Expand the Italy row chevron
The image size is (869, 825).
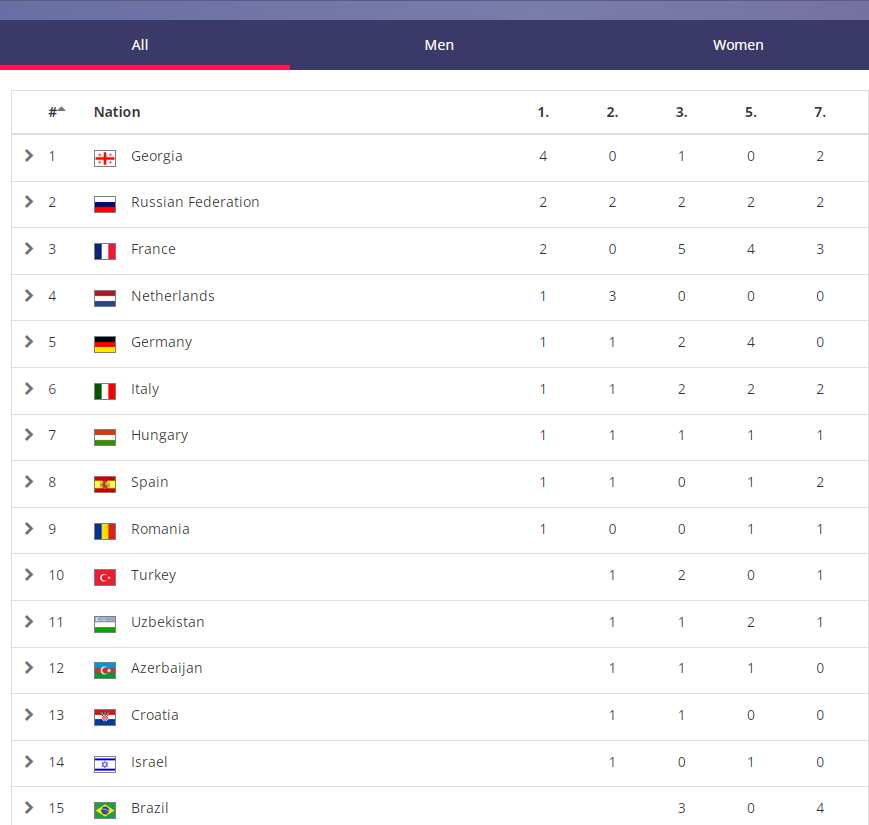[x=29, y=389]
